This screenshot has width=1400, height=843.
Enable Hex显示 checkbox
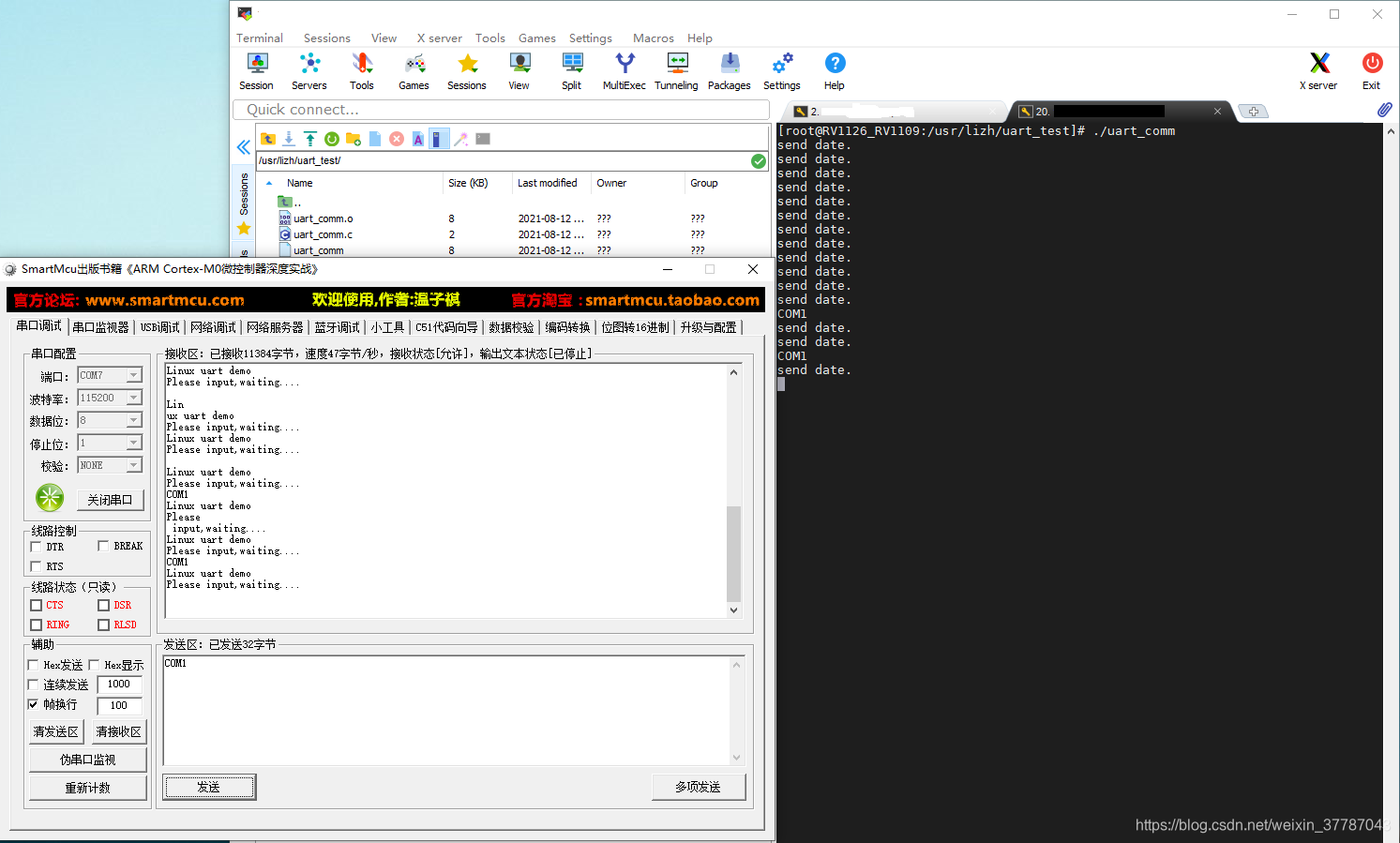(x=94, y=665)
